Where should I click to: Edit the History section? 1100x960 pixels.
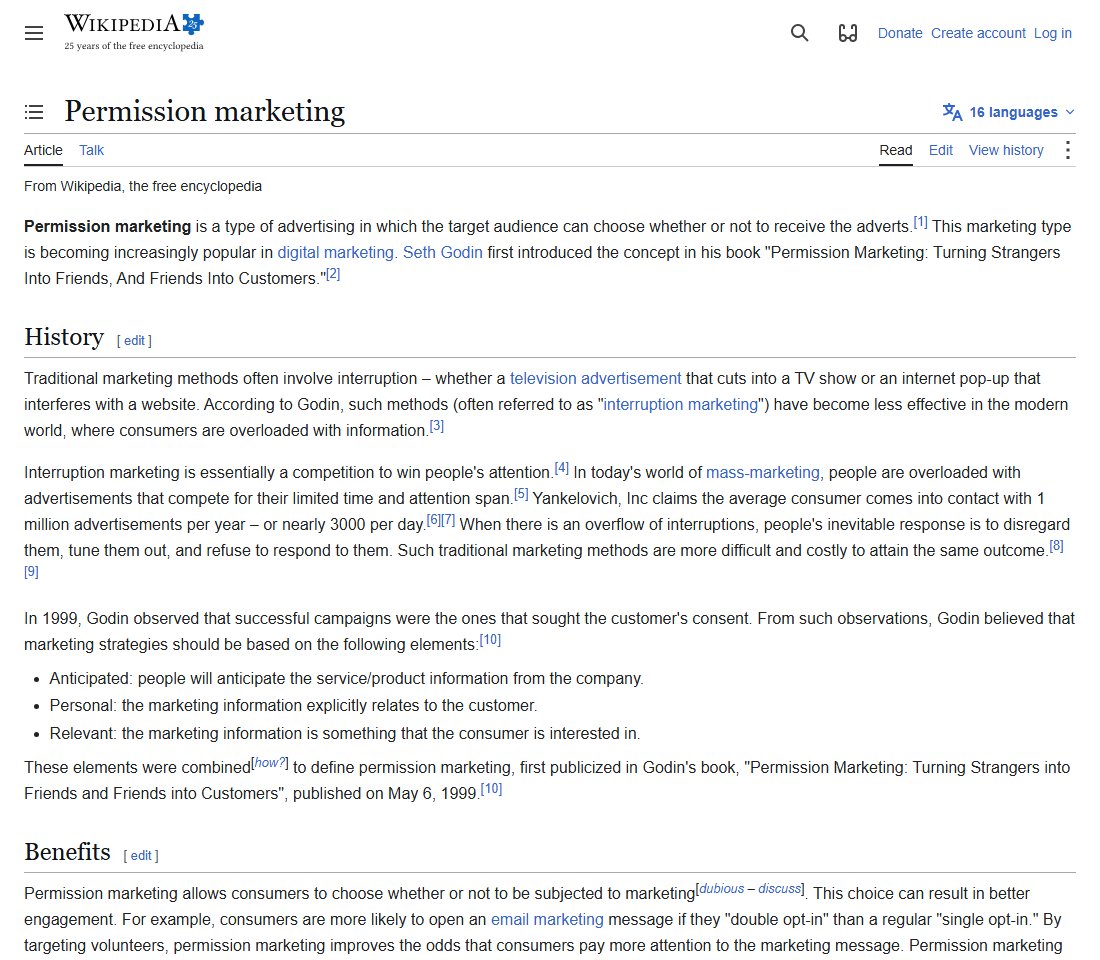click(134, 340)
